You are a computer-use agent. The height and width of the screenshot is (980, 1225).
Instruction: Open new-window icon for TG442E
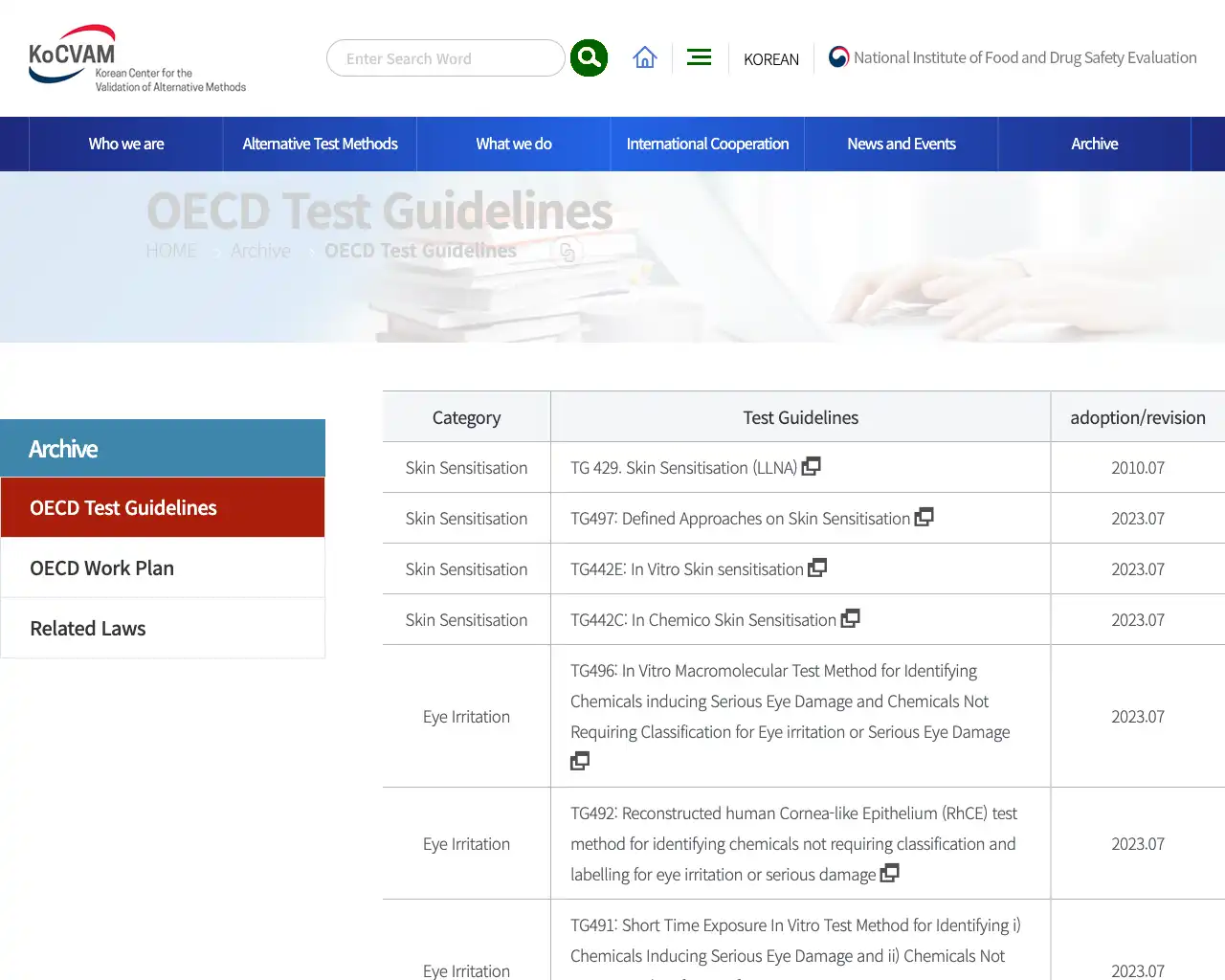817,568
